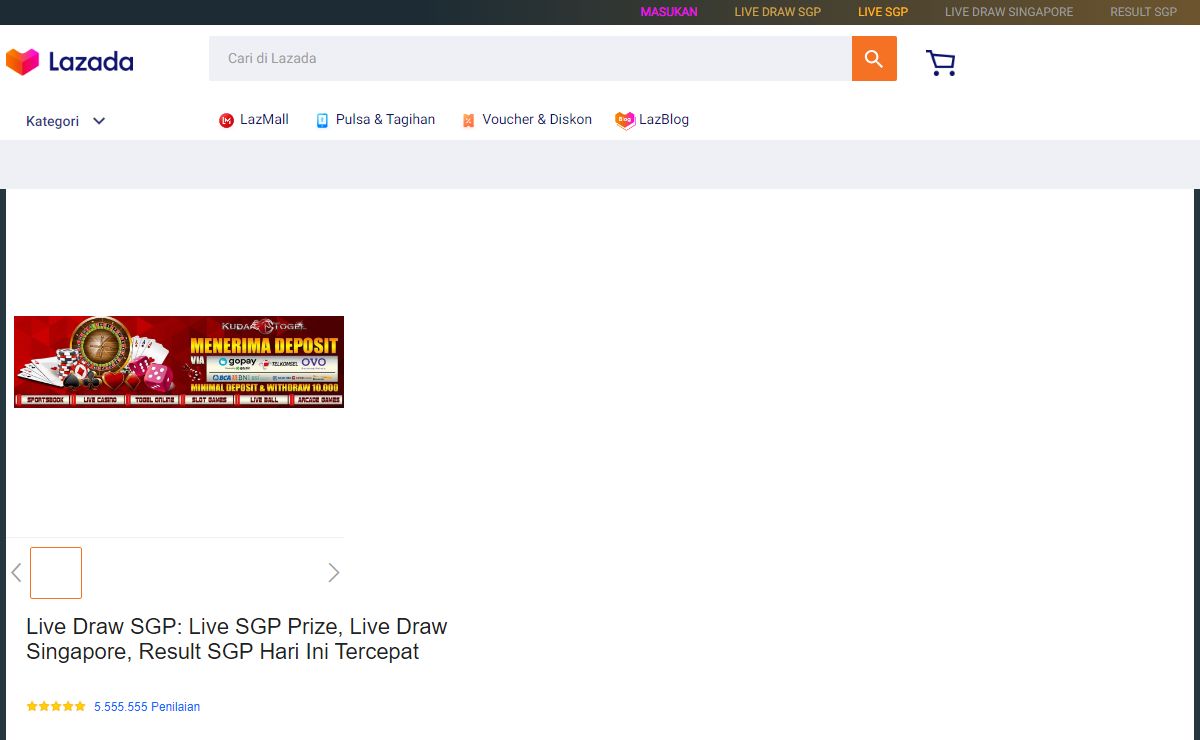Open the RESULT SGP menu link
The height and width of the screenshot is (740, 1200).
[x=1144, y=12]
